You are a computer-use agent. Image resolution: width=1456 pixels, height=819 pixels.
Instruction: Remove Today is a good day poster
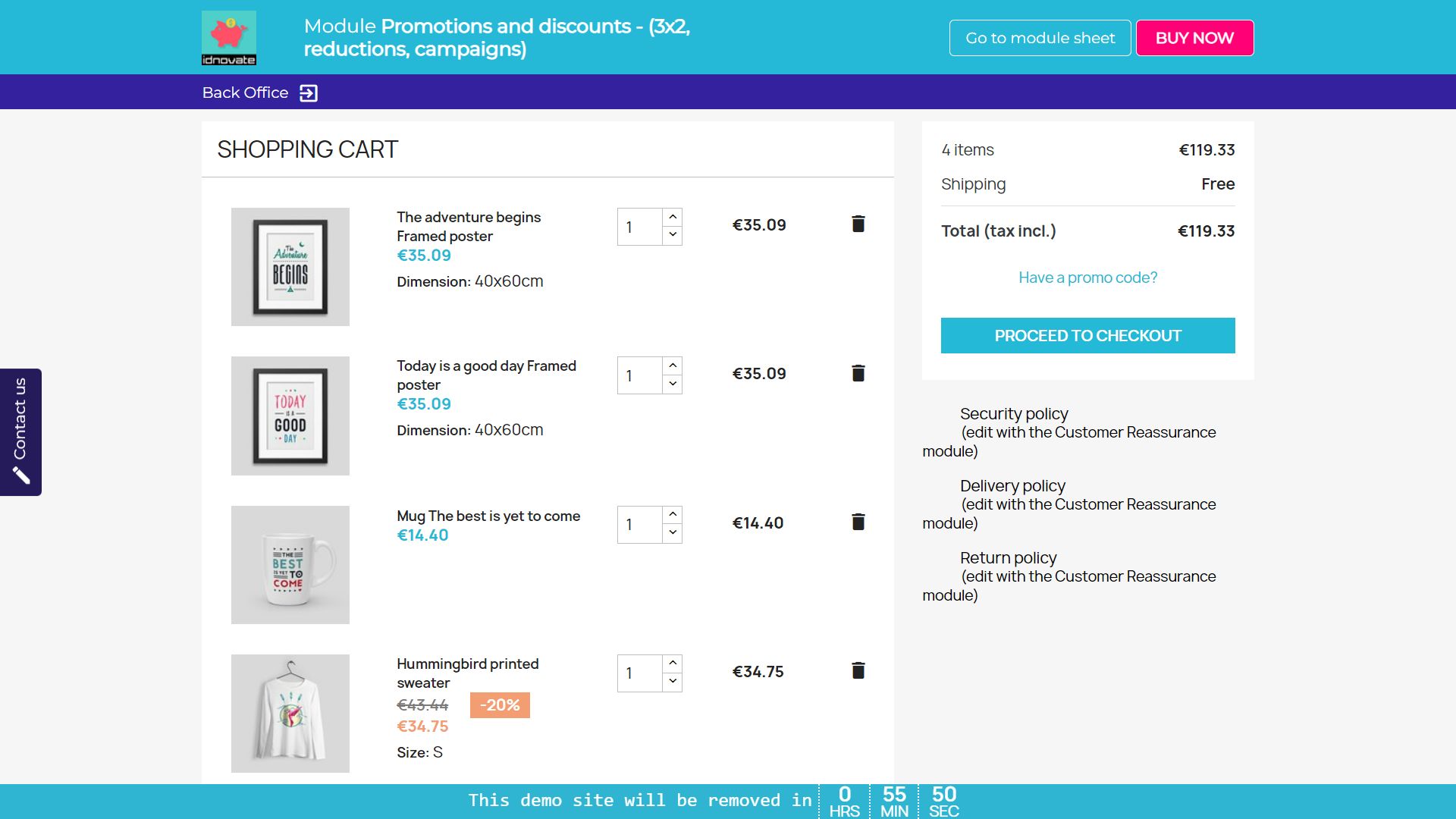tap(858, 373)
